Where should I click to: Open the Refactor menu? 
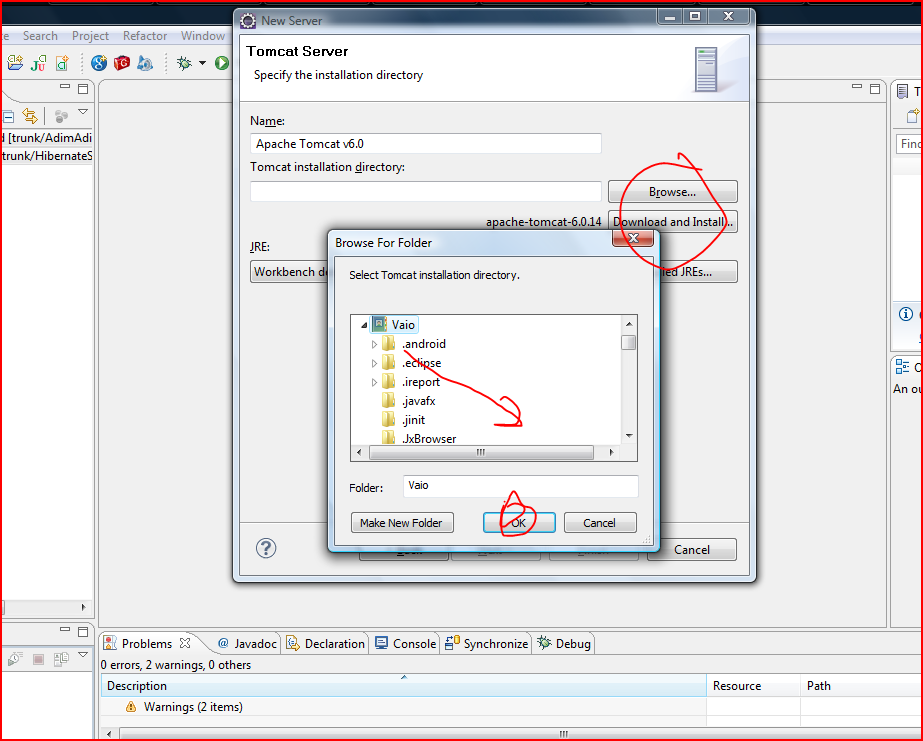145,36
